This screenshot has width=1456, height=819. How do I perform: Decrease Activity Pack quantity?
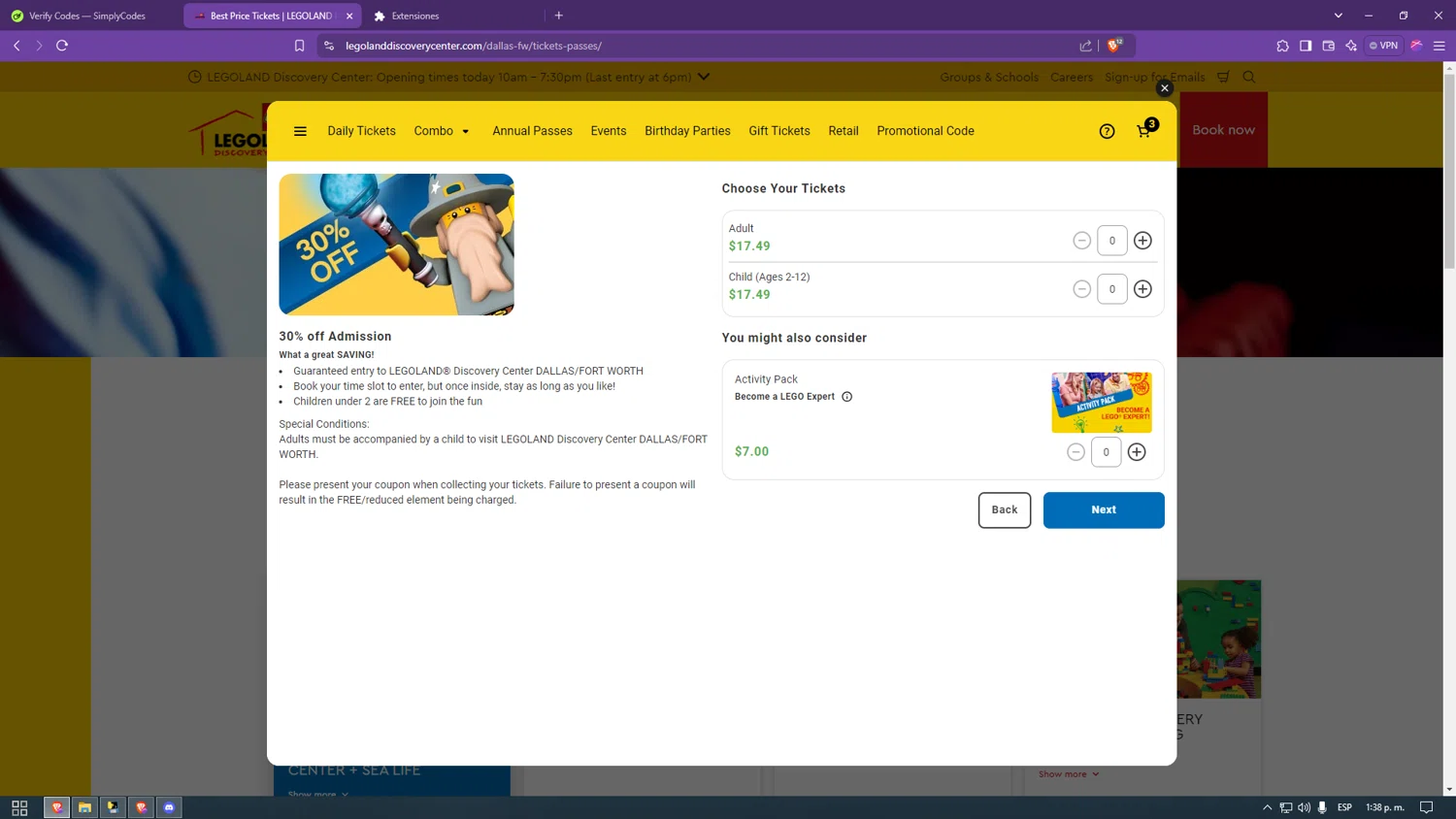click(1075, 452)
